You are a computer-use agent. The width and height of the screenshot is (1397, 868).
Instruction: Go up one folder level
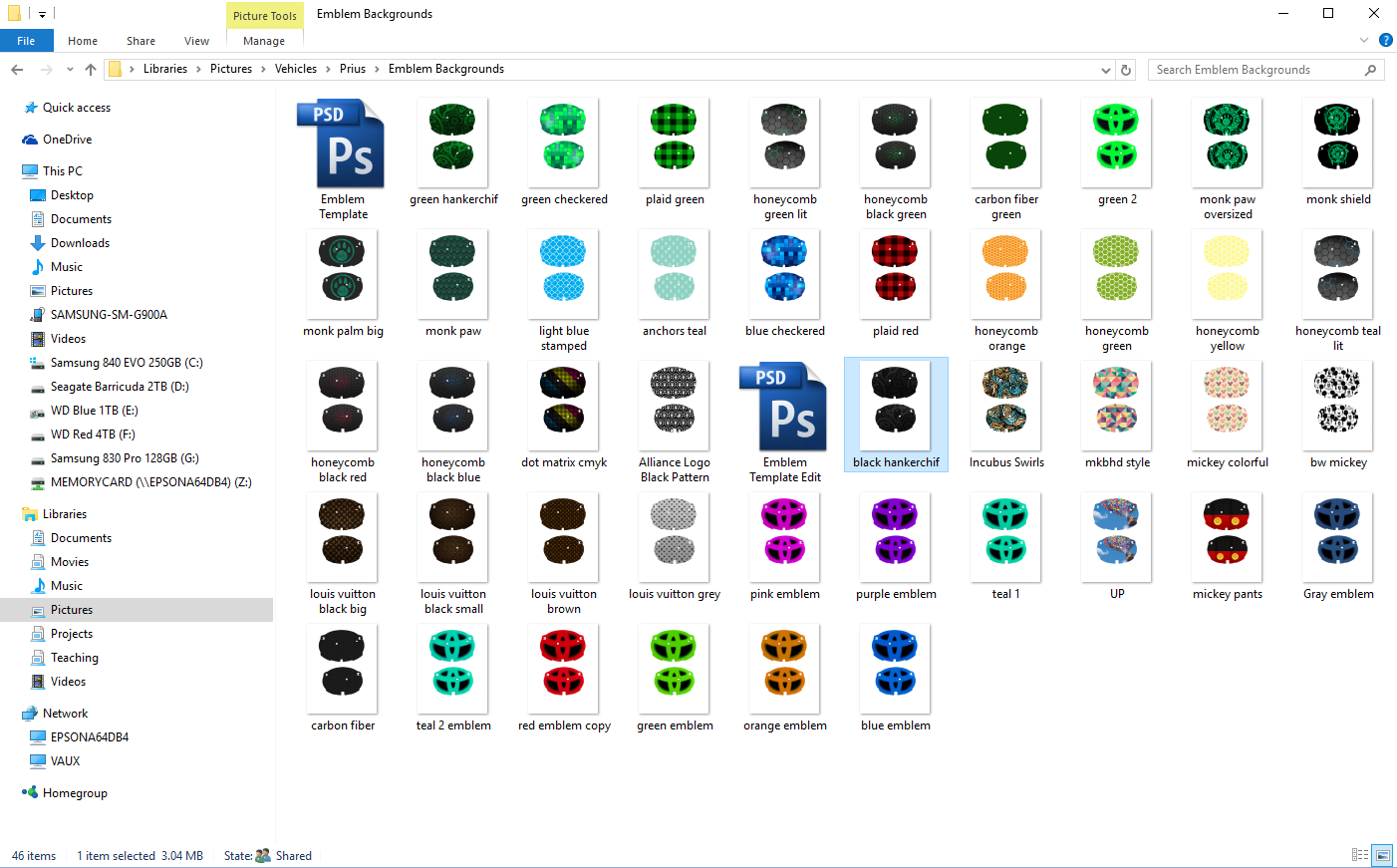[91, 70]
